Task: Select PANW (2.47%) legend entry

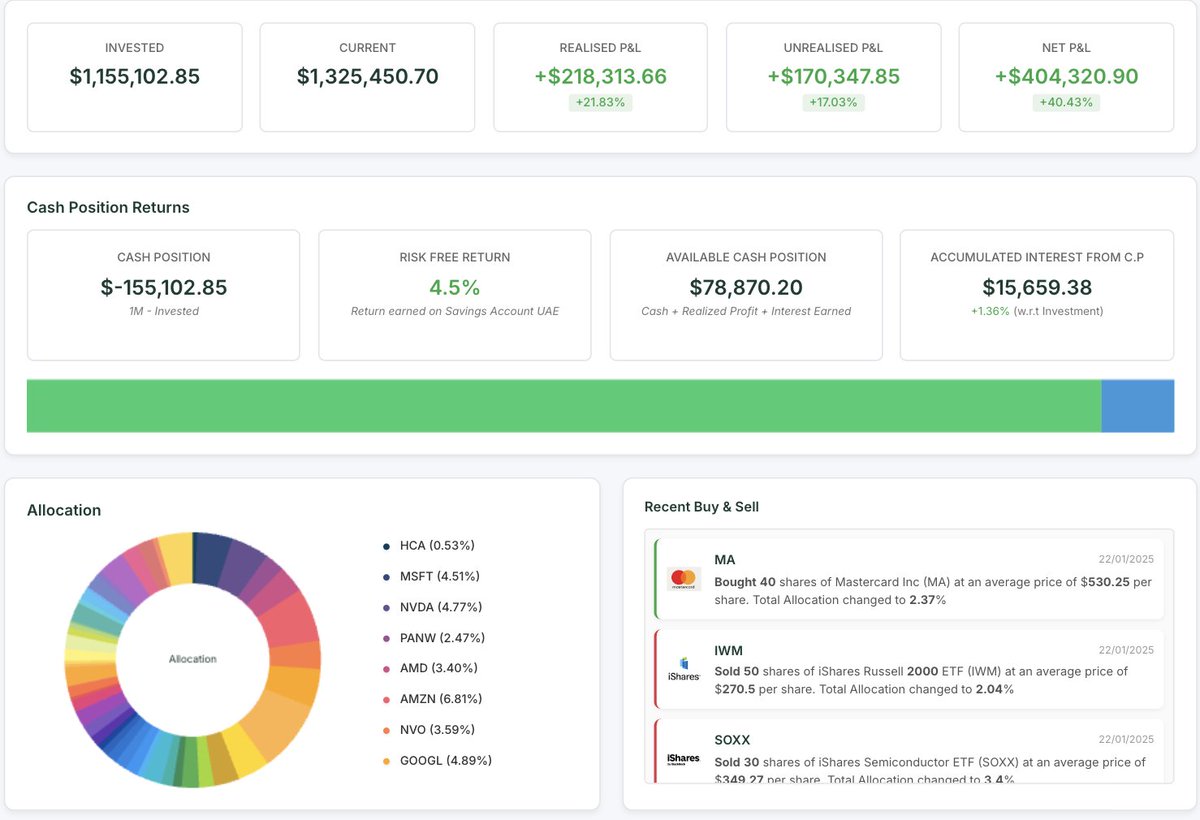Action: point(434,638)
